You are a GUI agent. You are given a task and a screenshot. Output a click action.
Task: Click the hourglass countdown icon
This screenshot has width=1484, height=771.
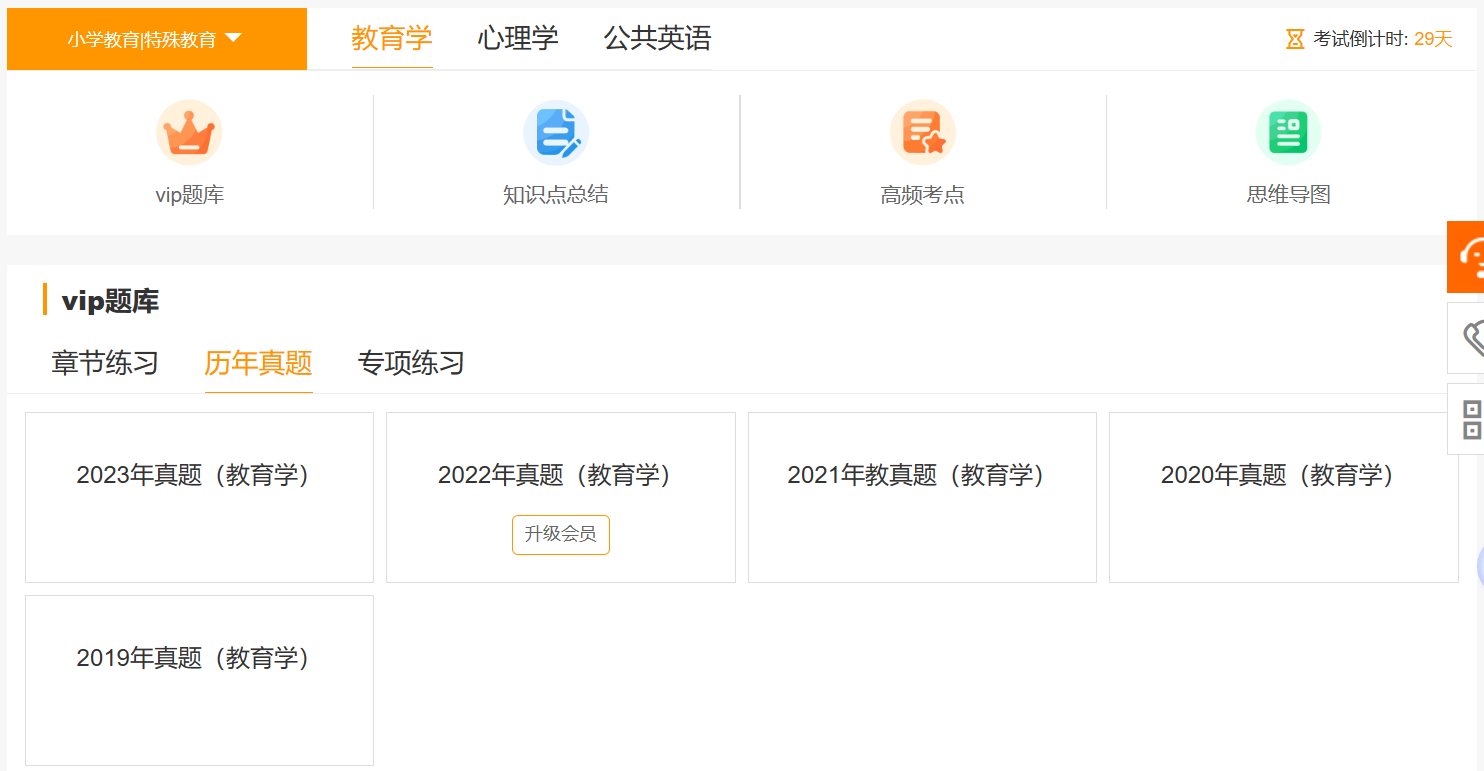click(1295, 39)
